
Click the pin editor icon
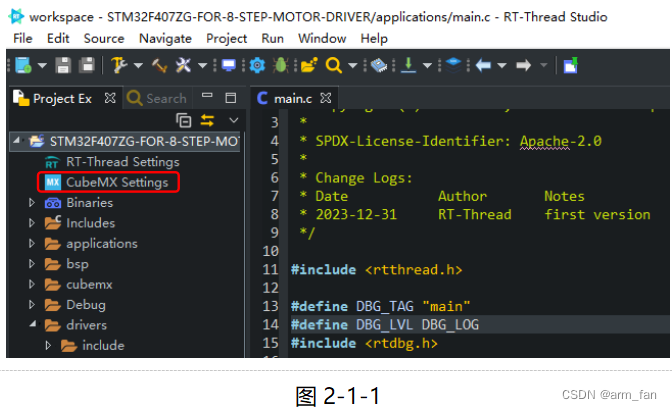click(x=570, y=65)
